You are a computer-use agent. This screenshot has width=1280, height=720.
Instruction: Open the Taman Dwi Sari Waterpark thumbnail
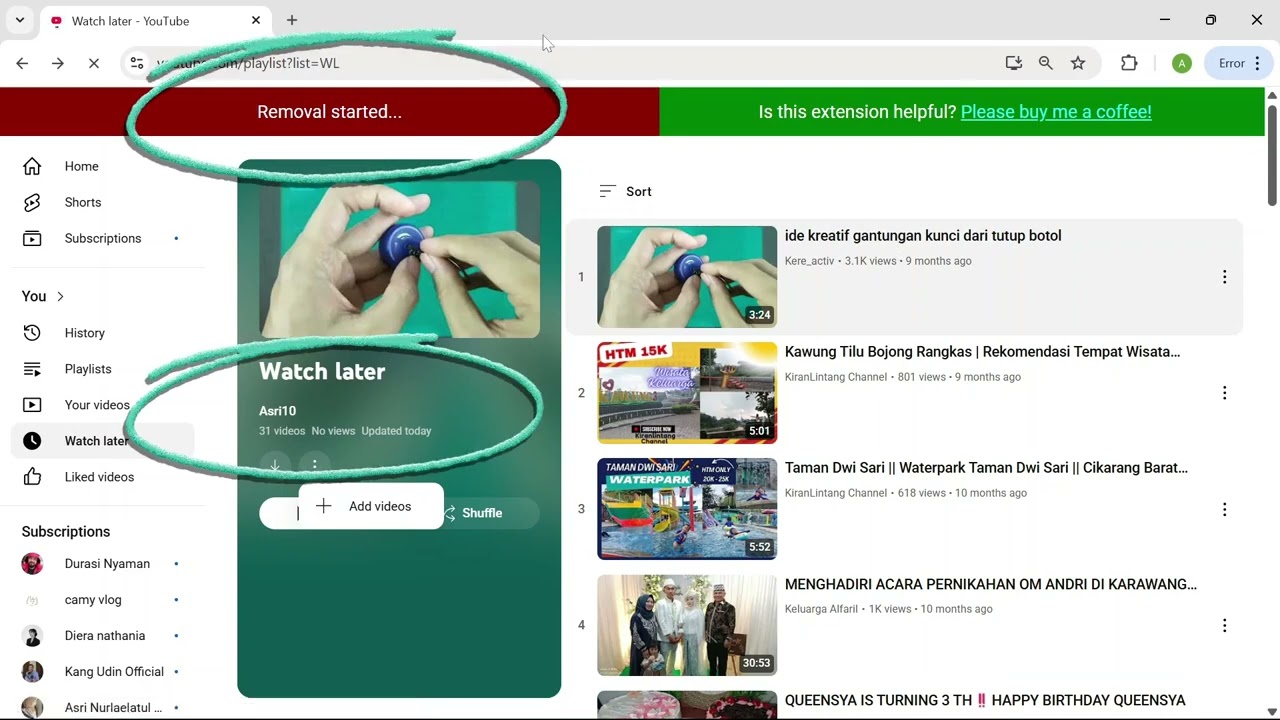tap(687, 509)
